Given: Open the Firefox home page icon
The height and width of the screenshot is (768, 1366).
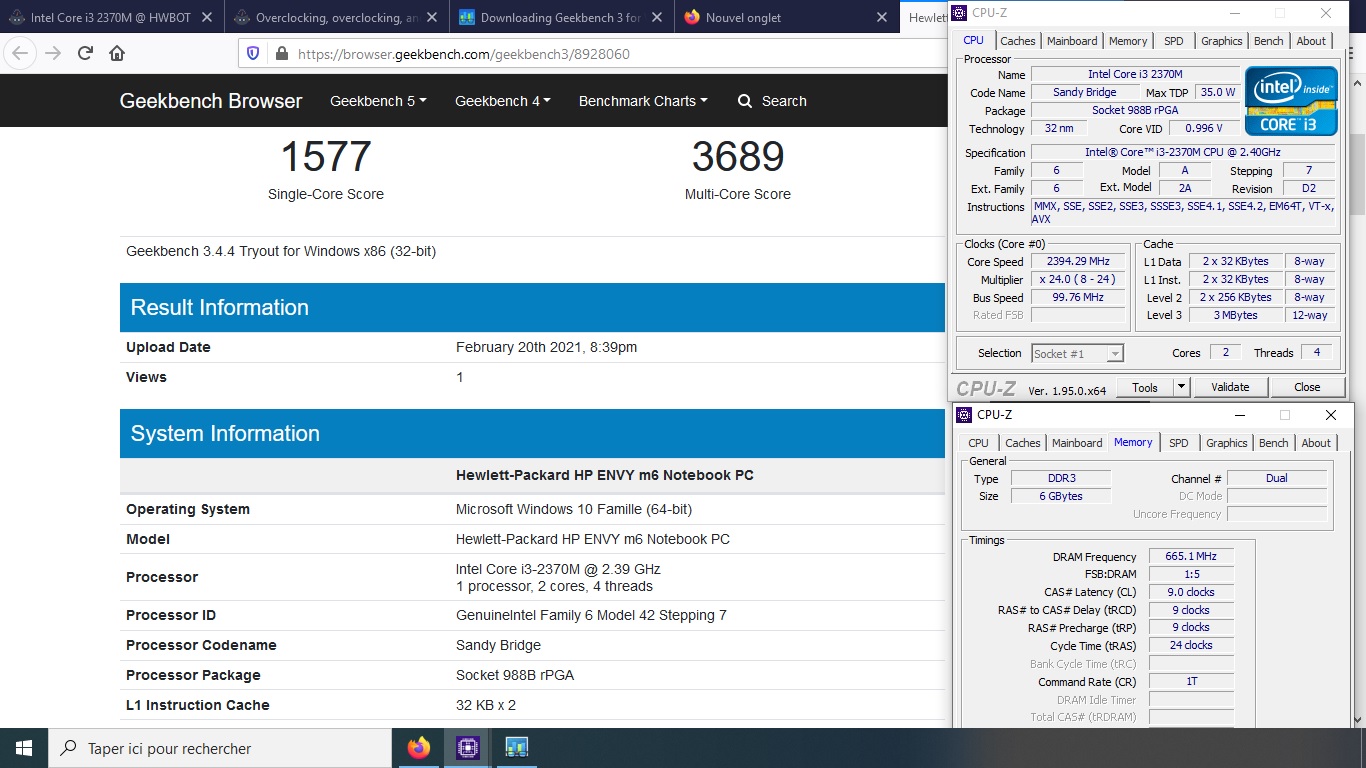Looking at the screenshot, I should pos(117,54).
